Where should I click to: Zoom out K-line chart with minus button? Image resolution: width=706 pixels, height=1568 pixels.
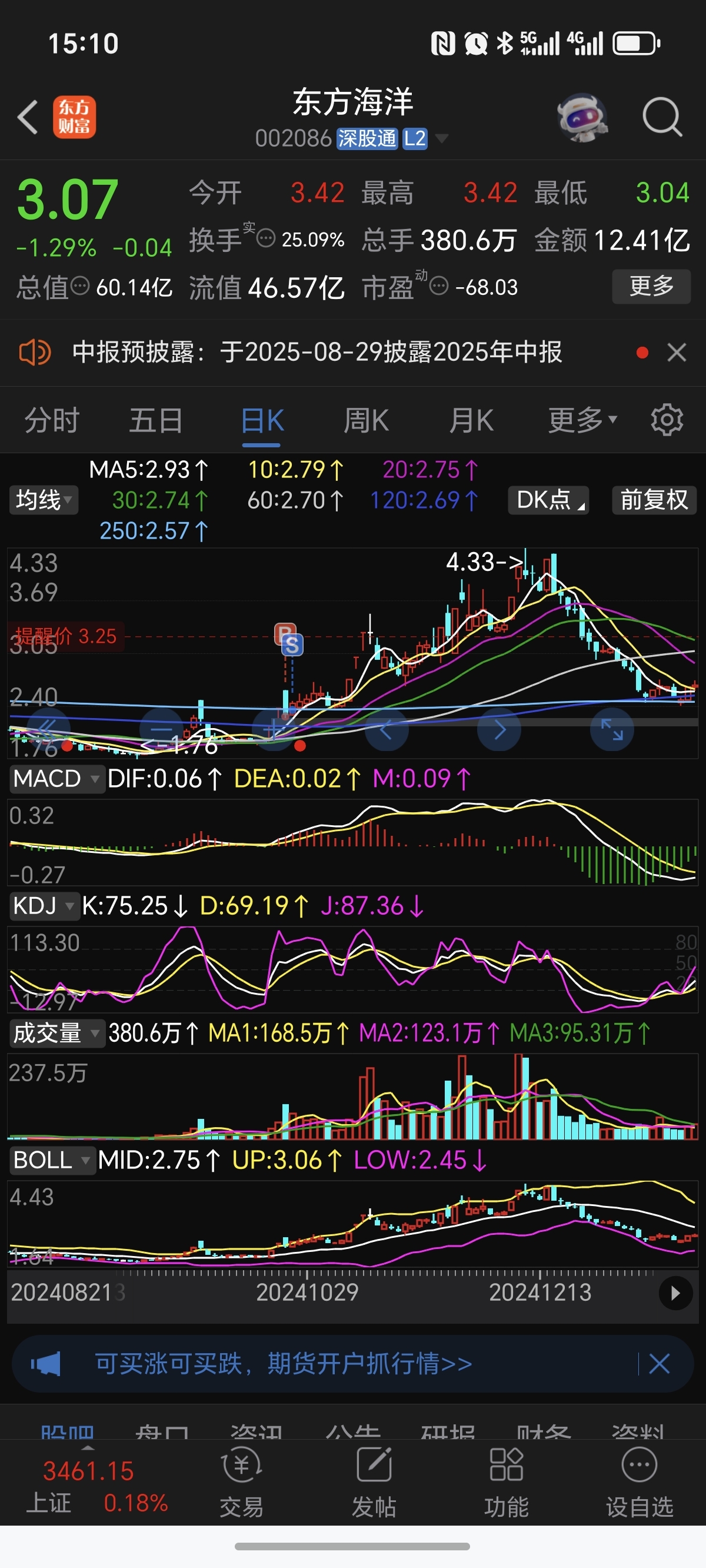[x=161, y=729]
